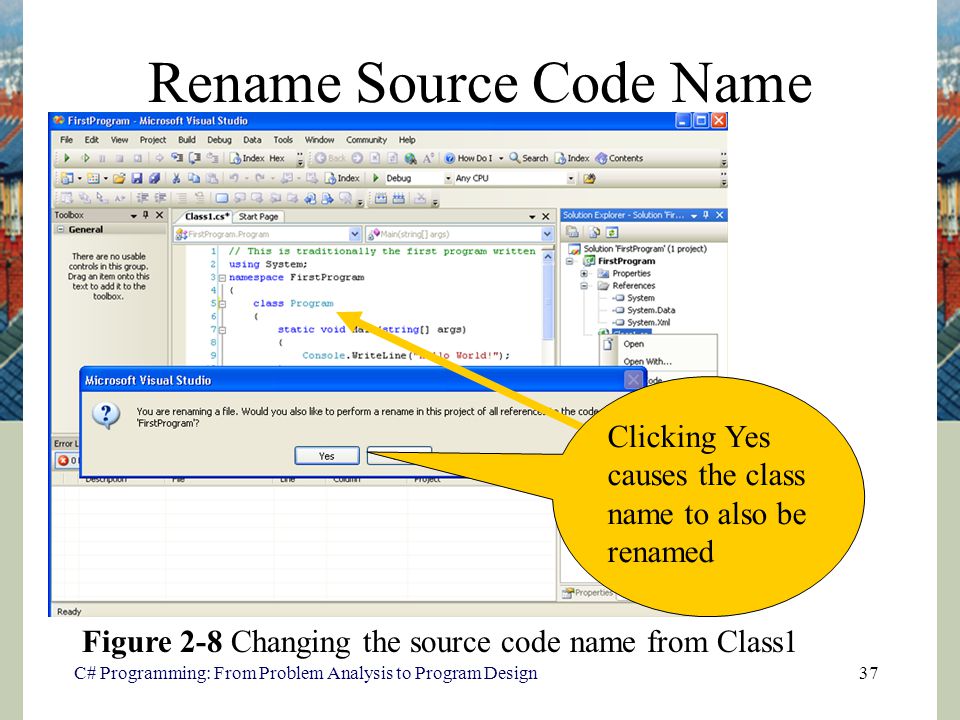Click the code editor vertical scrollbar up arrow
This screenshot has height=720, width=960.
(x=547, y=257)
